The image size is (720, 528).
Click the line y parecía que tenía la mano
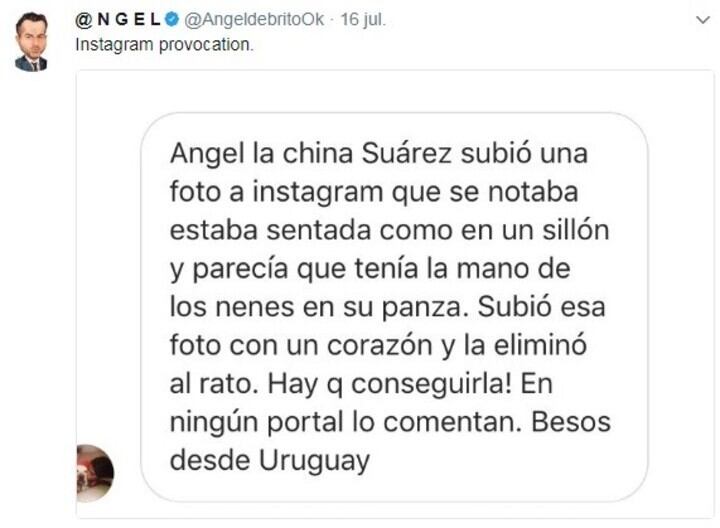370,269
